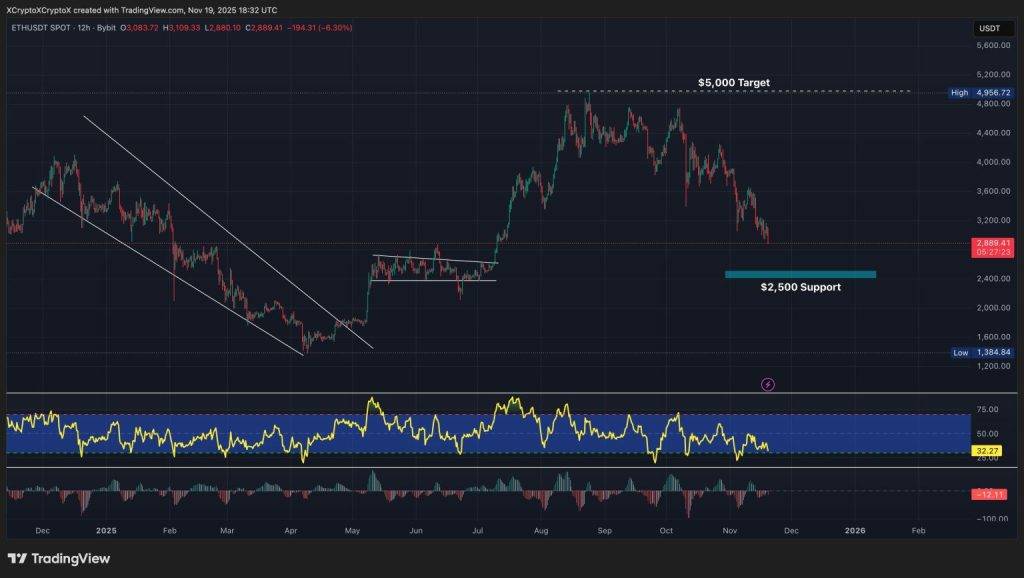The image size is (1024, 578).
Task: Select the $5,000 Target text label
Action: [732, 82]
